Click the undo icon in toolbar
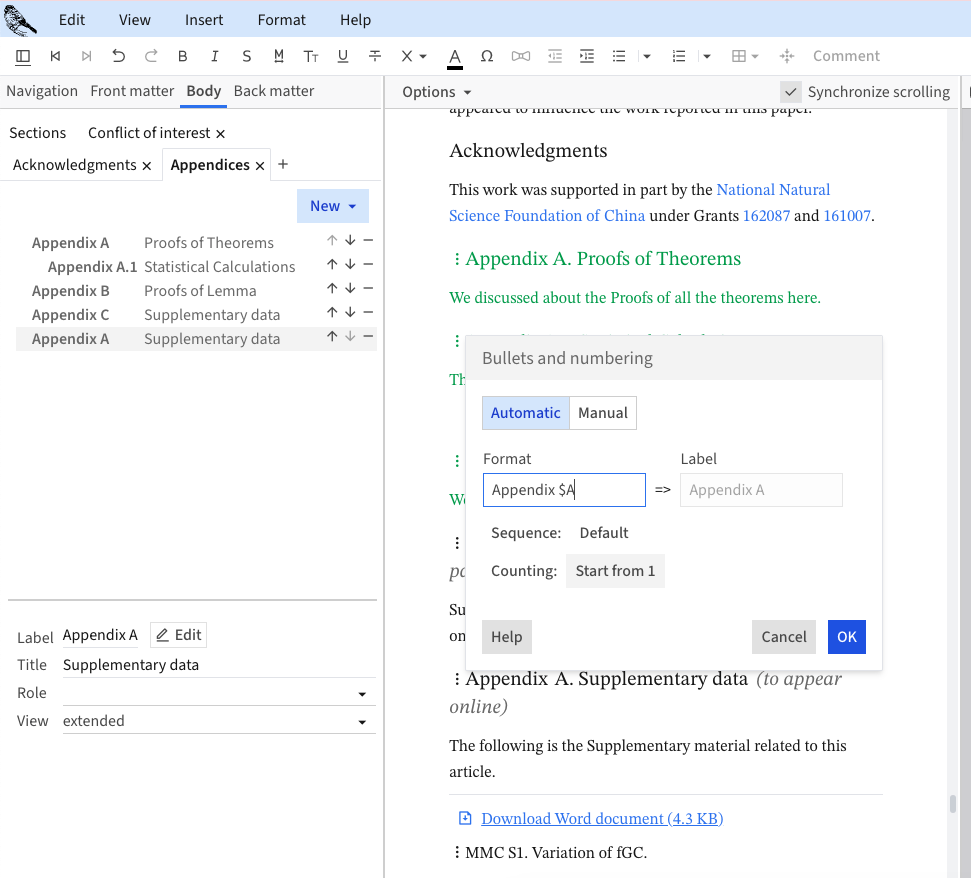This screenshot has width=971, height=878. coord(119,56)
